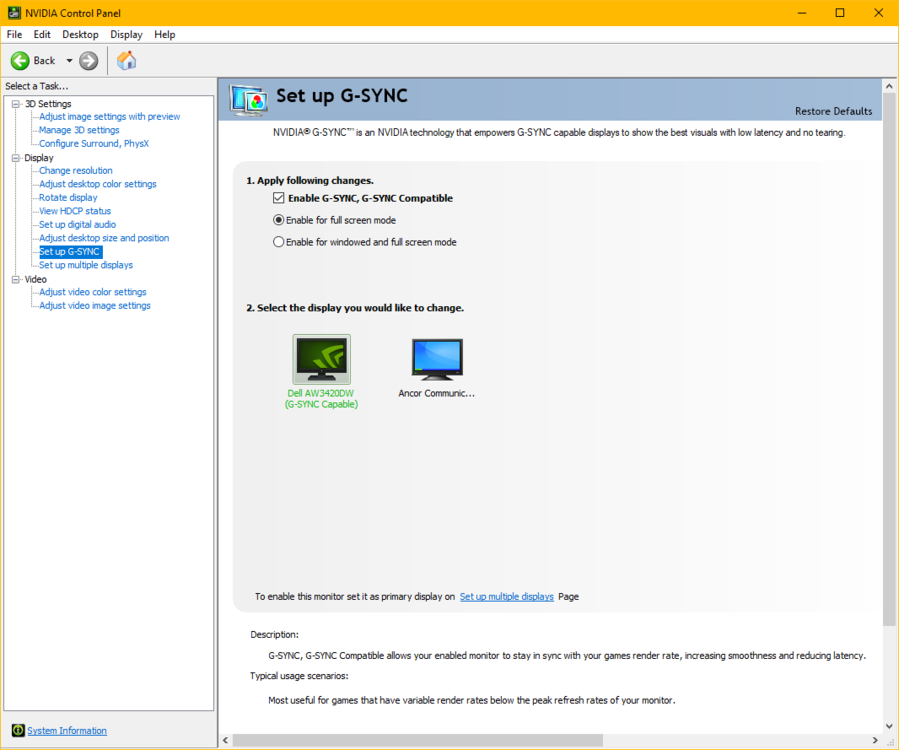
Task: Click the 'Typical usage scenarios:' label
Action: click(x=299, y=676)
